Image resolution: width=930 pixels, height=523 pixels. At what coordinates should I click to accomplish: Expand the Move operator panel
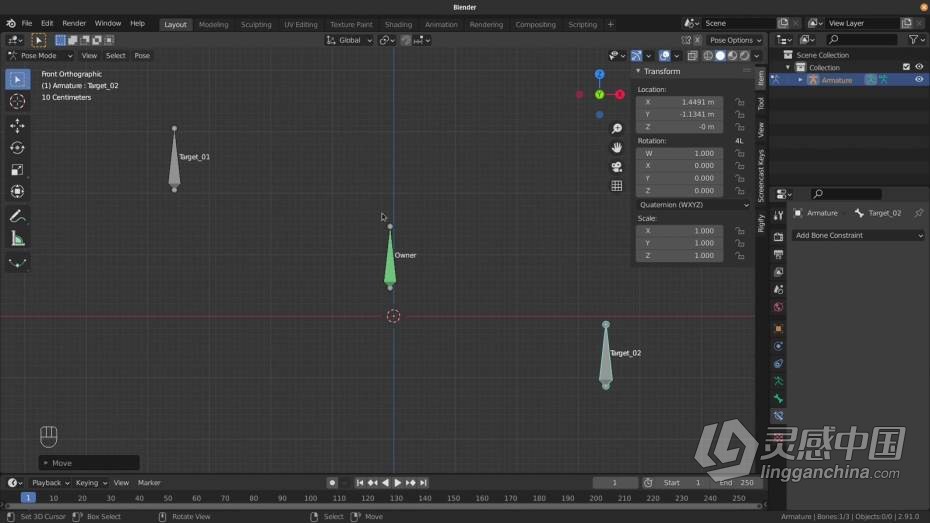tap(46, 463)
